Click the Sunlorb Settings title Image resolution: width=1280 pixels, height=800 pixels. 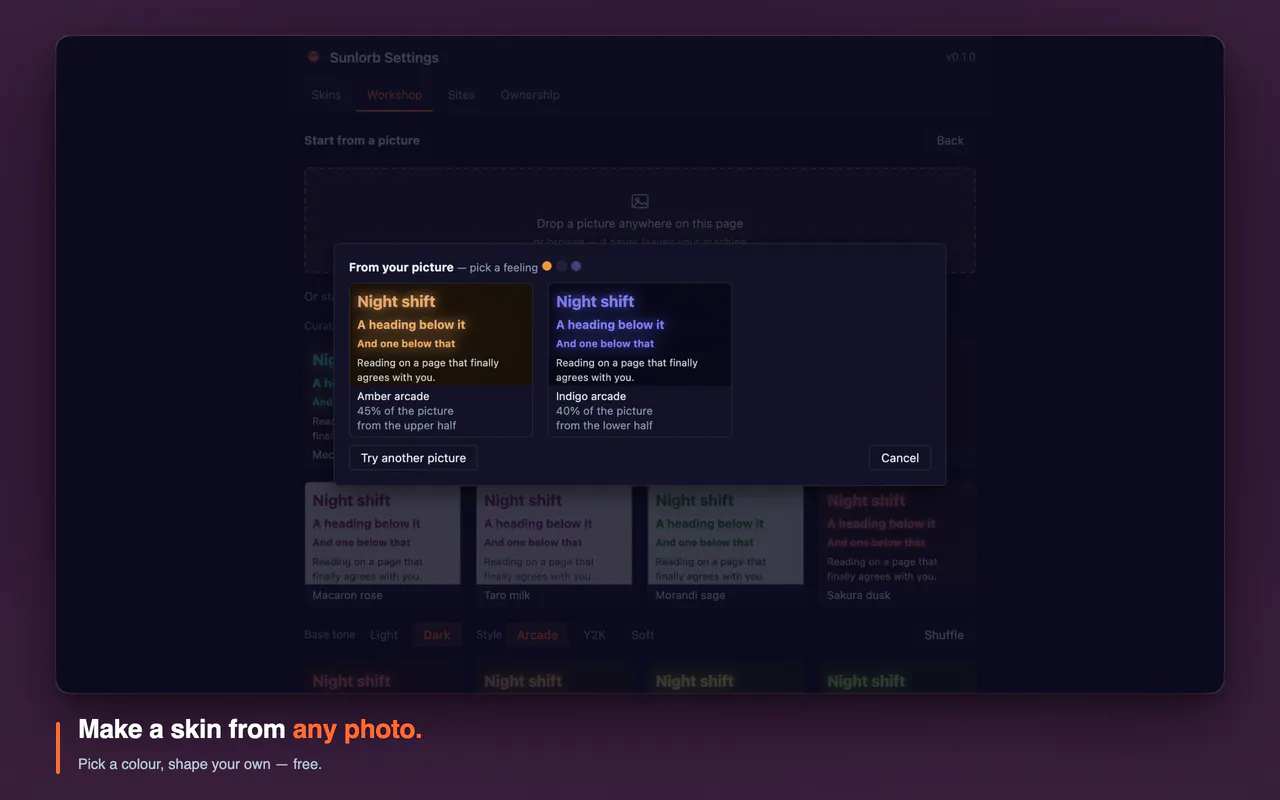pyautogui.click(x=384, y=58)
